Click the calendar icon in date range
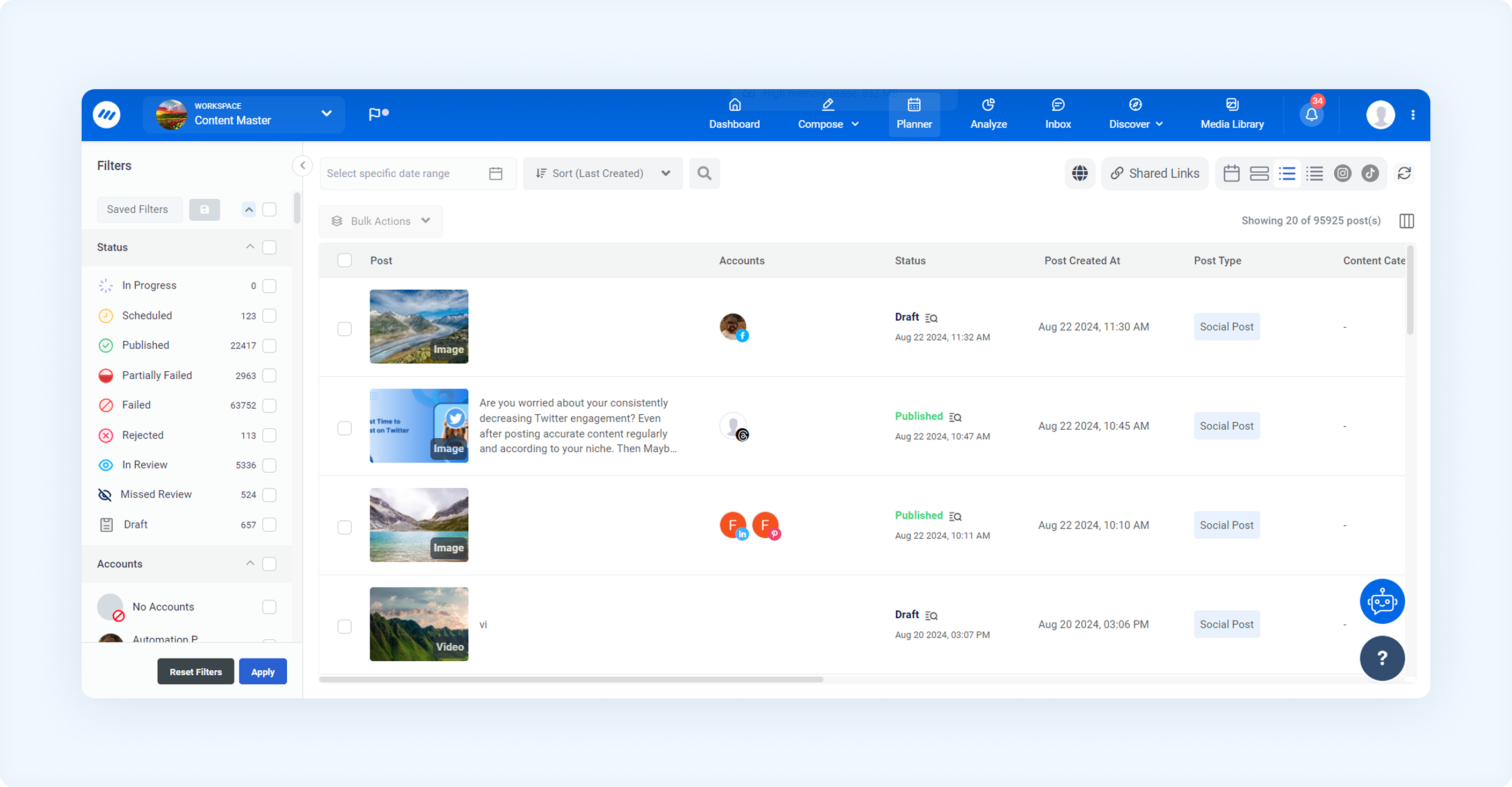Viewport: 1512px width, 787px height. pos(496,174)
